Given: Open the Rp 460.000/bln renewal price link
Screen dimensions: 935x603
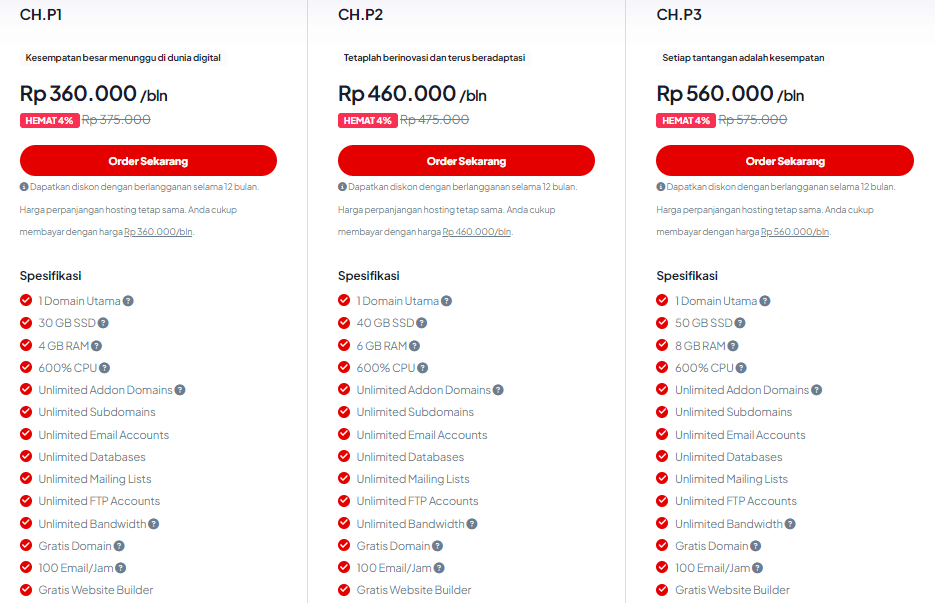Looking at the screenshot, I should pos(476,232).
